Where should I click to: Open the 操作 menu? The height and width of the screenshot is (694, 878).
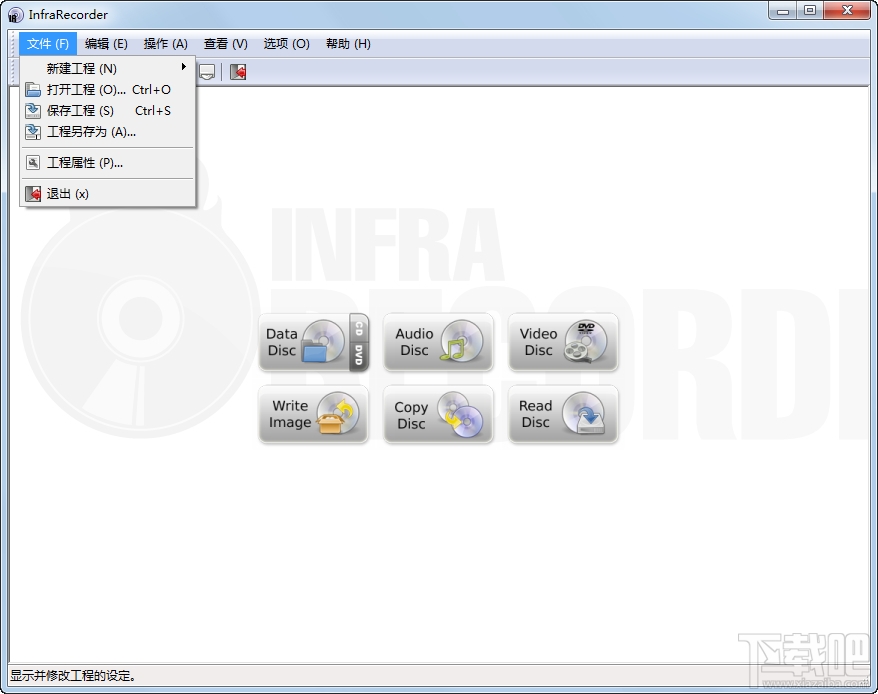point(165,43)
